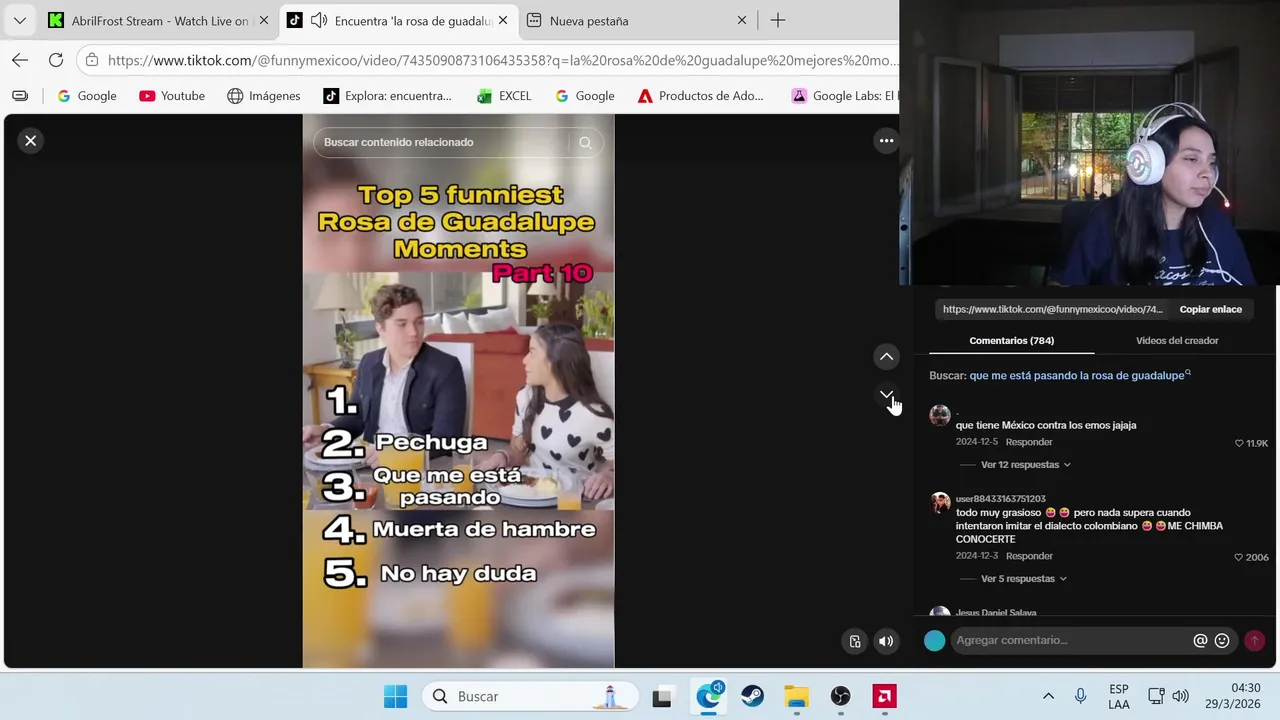Go to the next video with the down chevron

(x=886, y=396)
